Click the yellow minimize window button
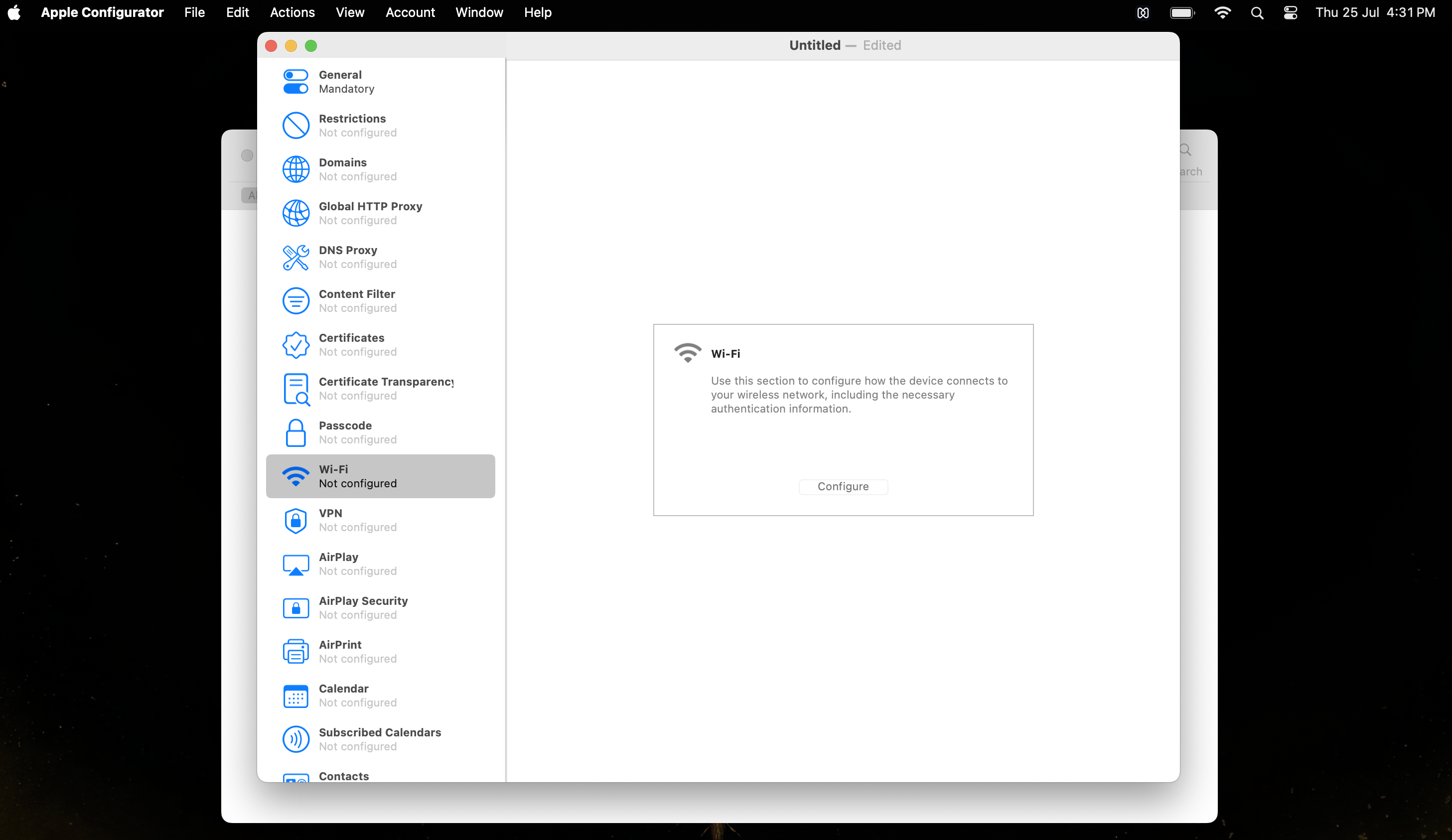 (291, 45)
